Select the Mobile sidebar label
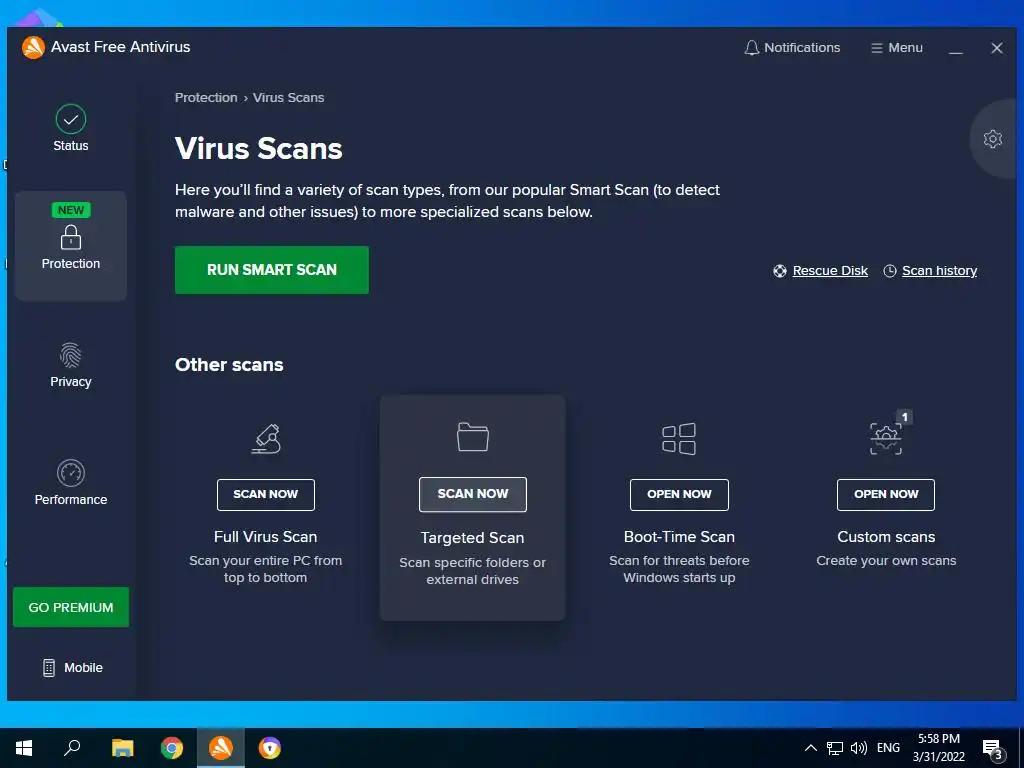The height and width of the screenshot is (768, 1024). 83,667
